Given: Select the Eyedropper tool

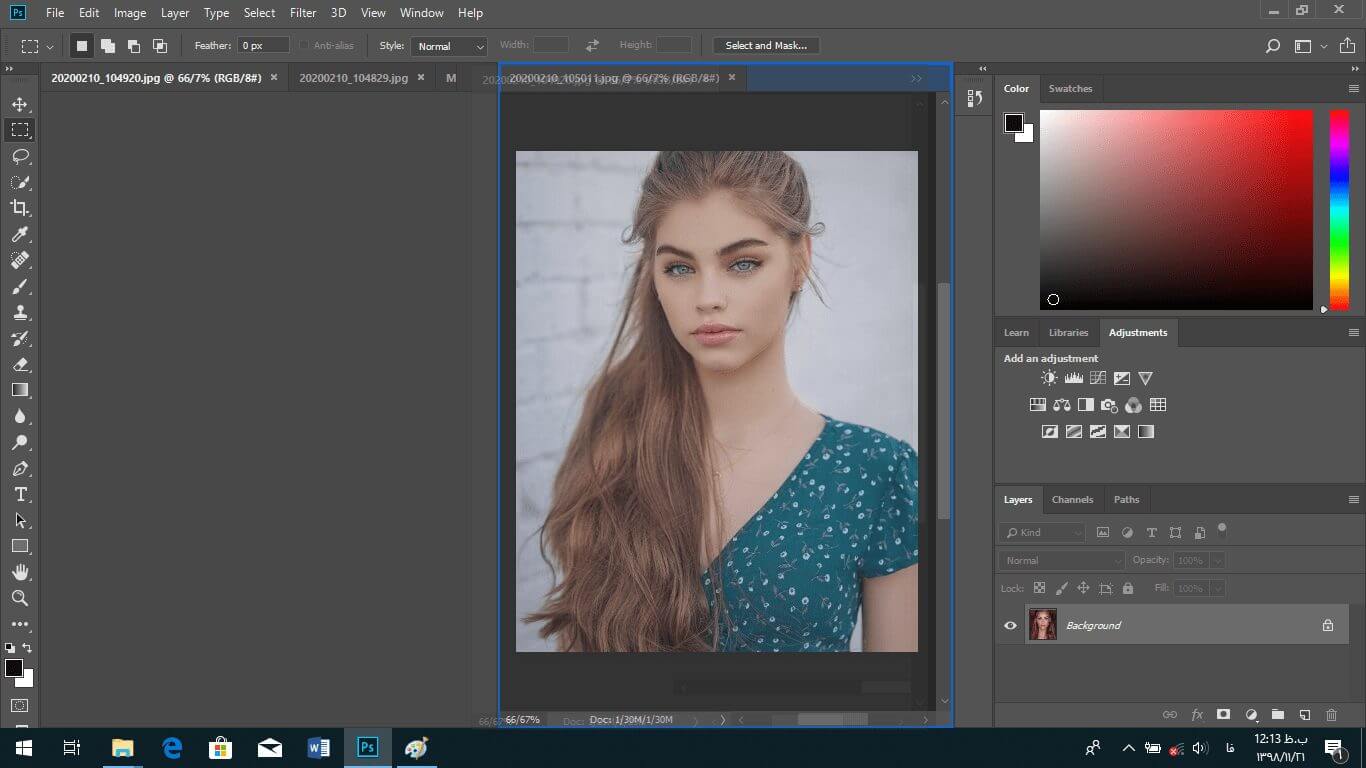Looking at the screenshot, I should point(20,234).
